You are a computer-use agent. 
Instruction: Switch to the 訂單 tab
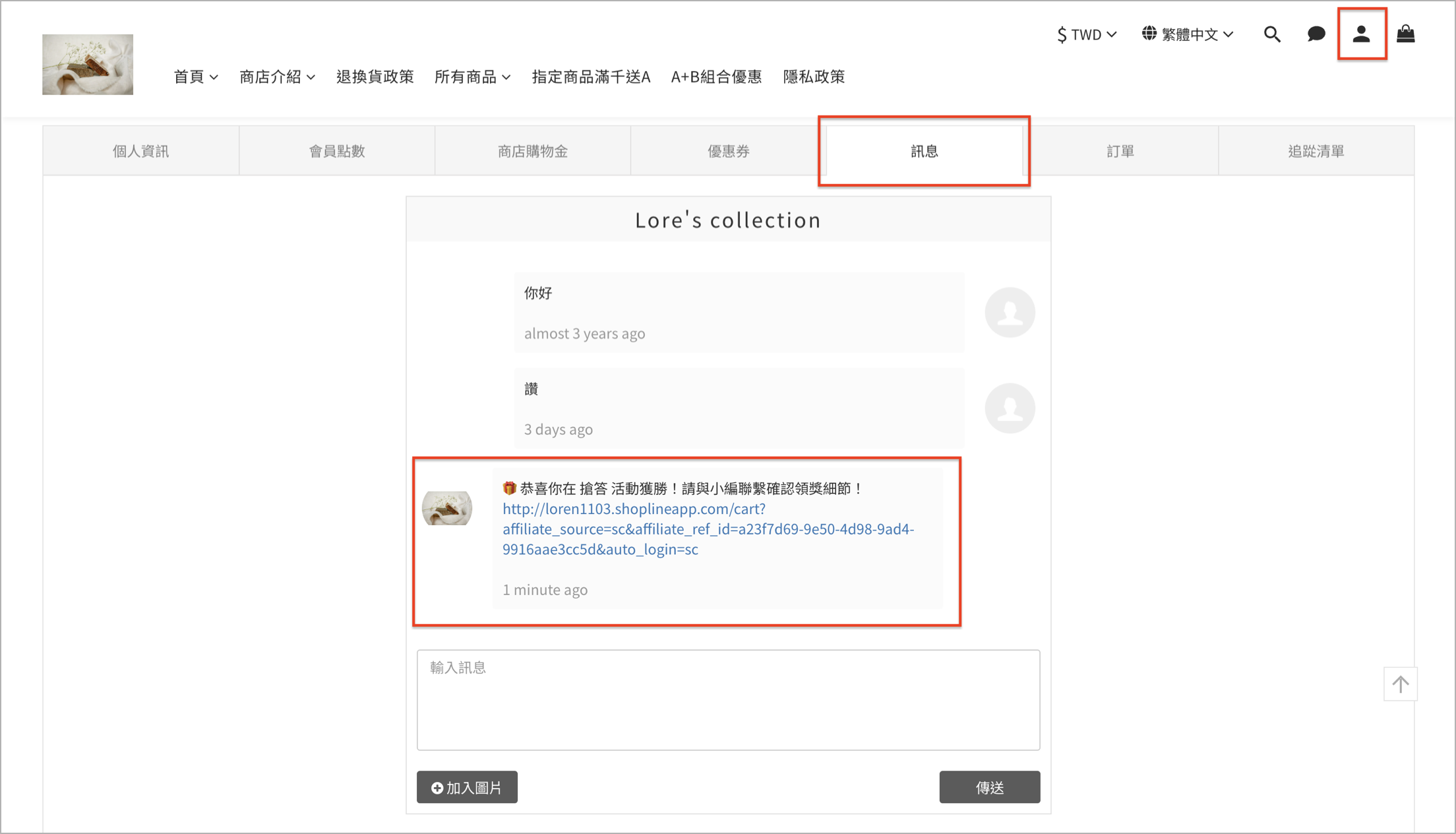click(x=1120, y=151)
